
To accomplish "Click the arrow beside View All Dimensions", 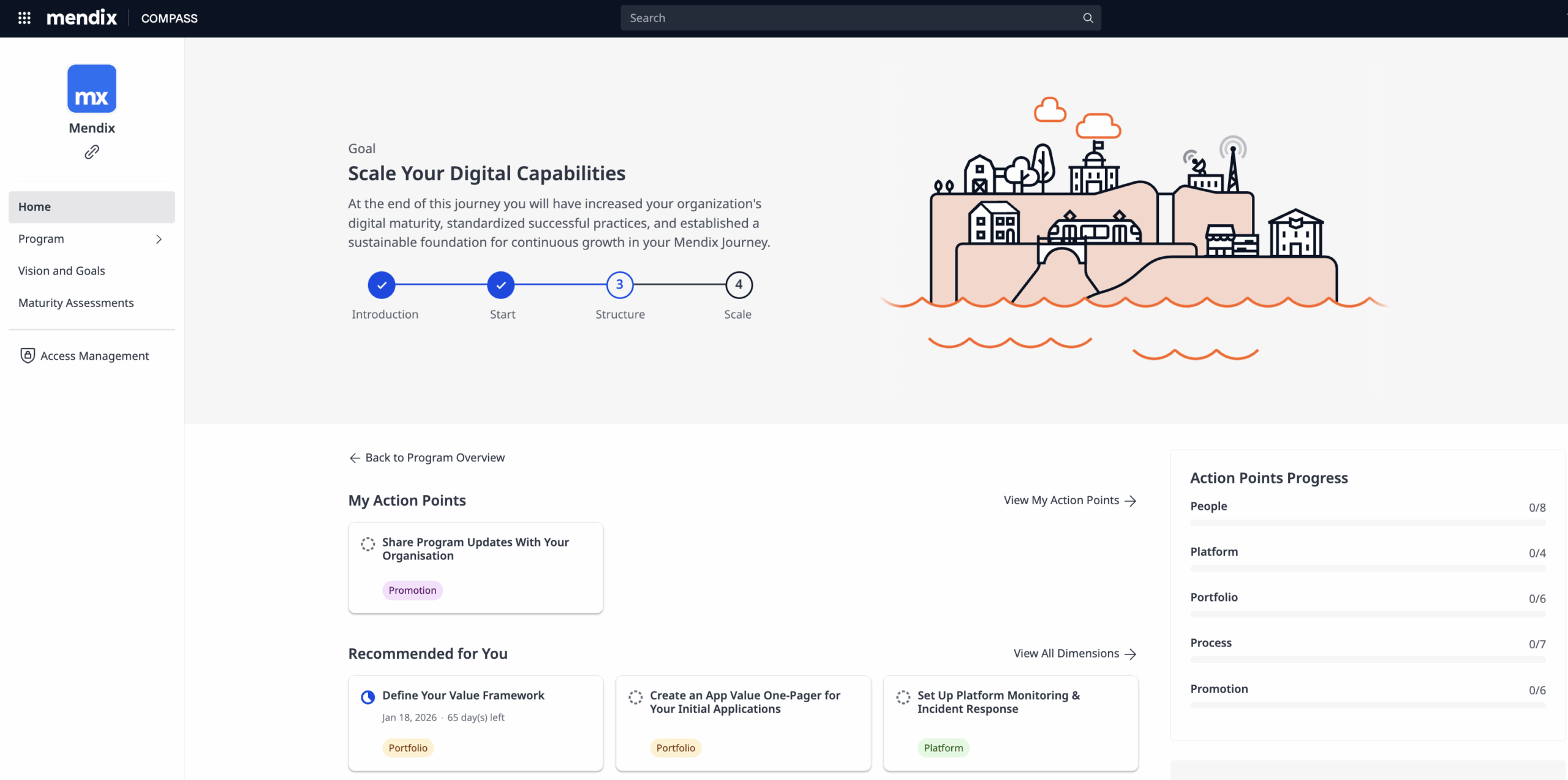I will (1131, 654).
